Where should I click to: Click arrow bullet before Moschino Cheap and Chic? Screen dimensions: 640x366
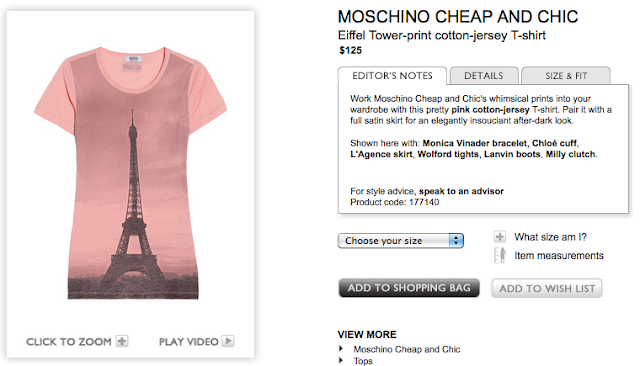341,349
